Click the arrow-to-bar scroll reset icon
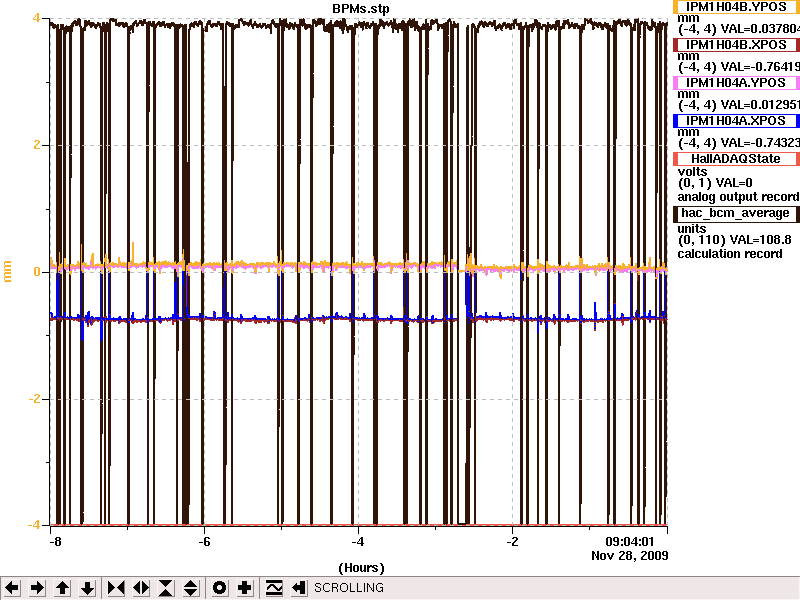Image resolution: width=800 pixels, height=600 pixels. point(299,588)
